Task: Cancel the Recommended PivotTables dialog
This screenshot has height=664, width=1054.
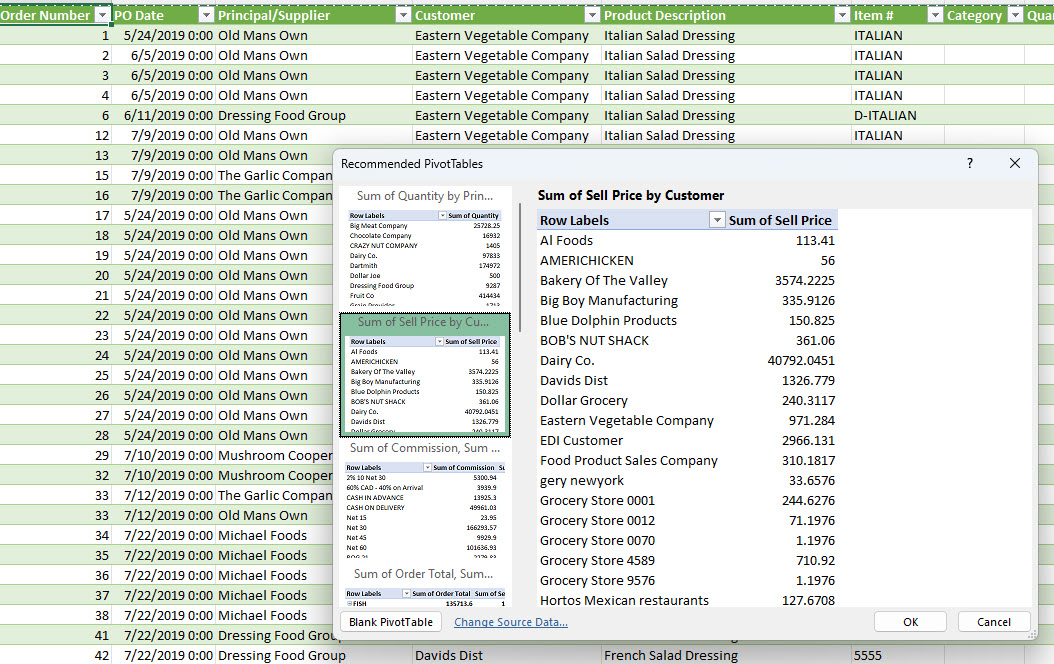Action: pos(994,622)
